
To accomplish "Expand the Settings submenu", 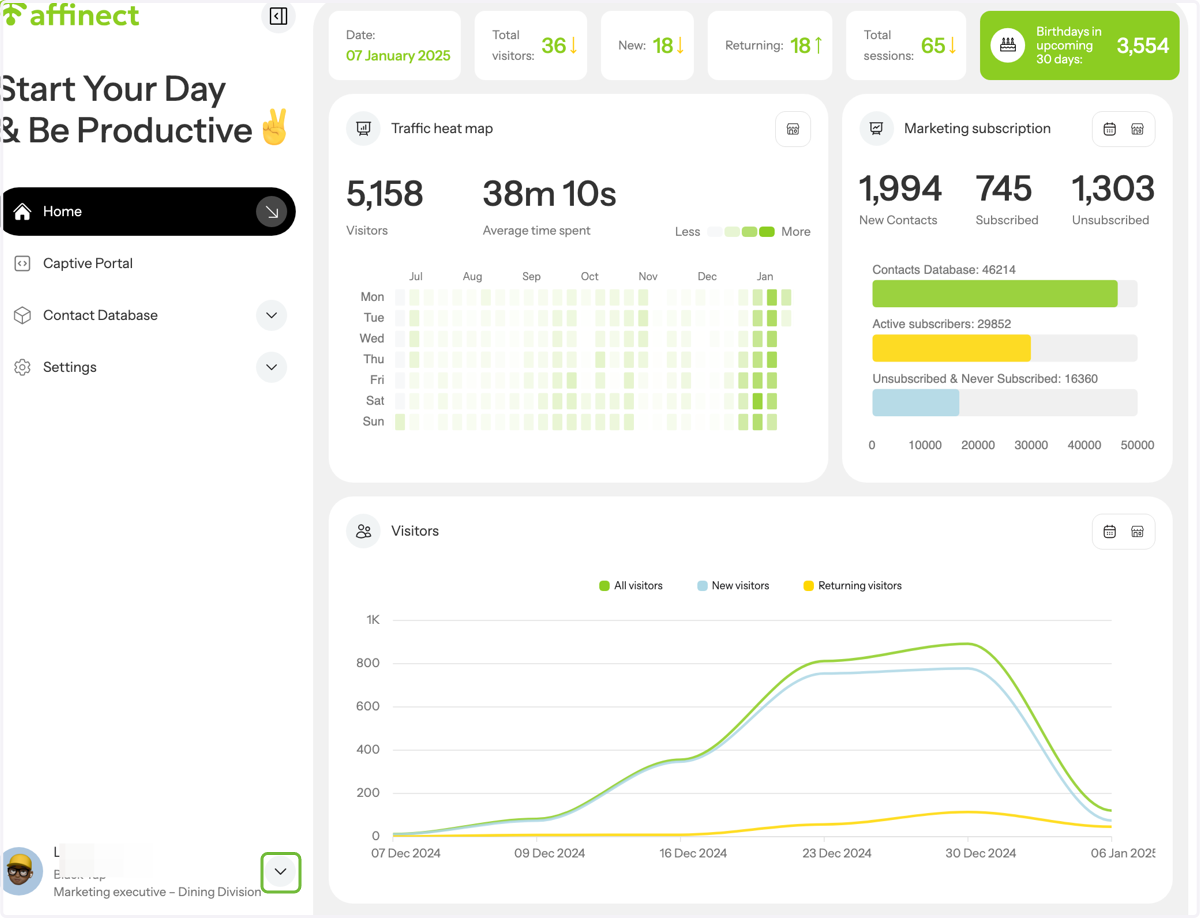I will point(271,368).
